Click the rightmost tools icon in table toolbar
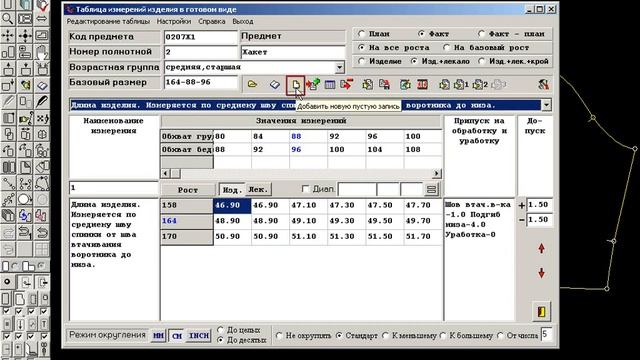Screen dimensions: 640x360 (x=543, y=84)
